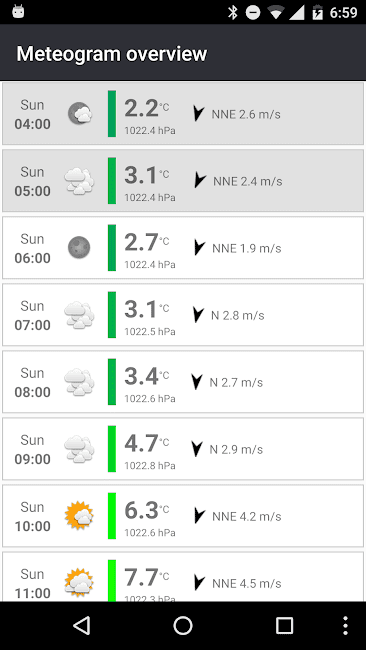The height and width of the screenshot is (650, 366).
Task: Tap the wind direction arrow for Sun 07:00
Action: 199,315
